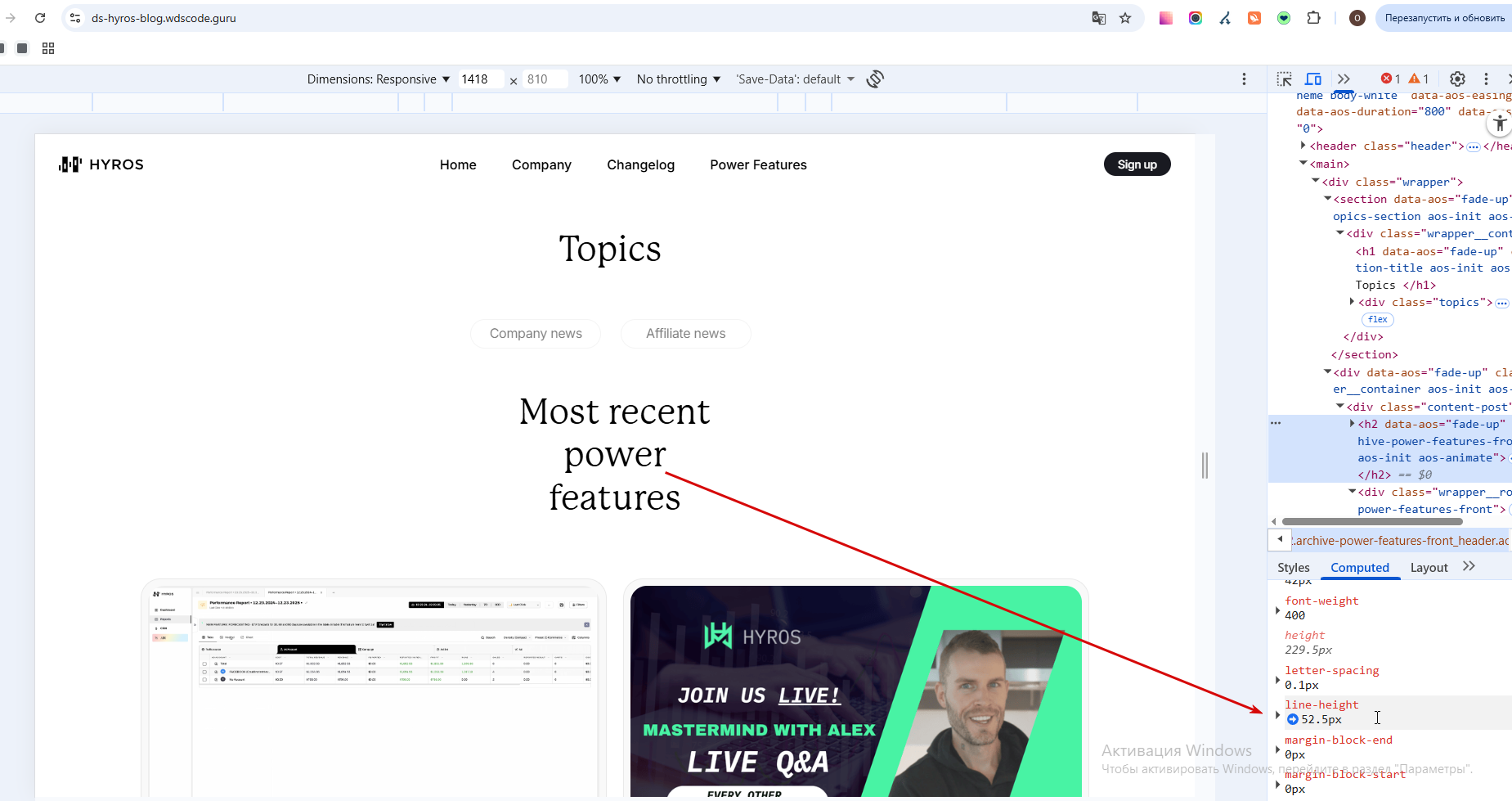Rotate the device viewport orientation
Screen dimensions: 1512x801
click(875, 79)
